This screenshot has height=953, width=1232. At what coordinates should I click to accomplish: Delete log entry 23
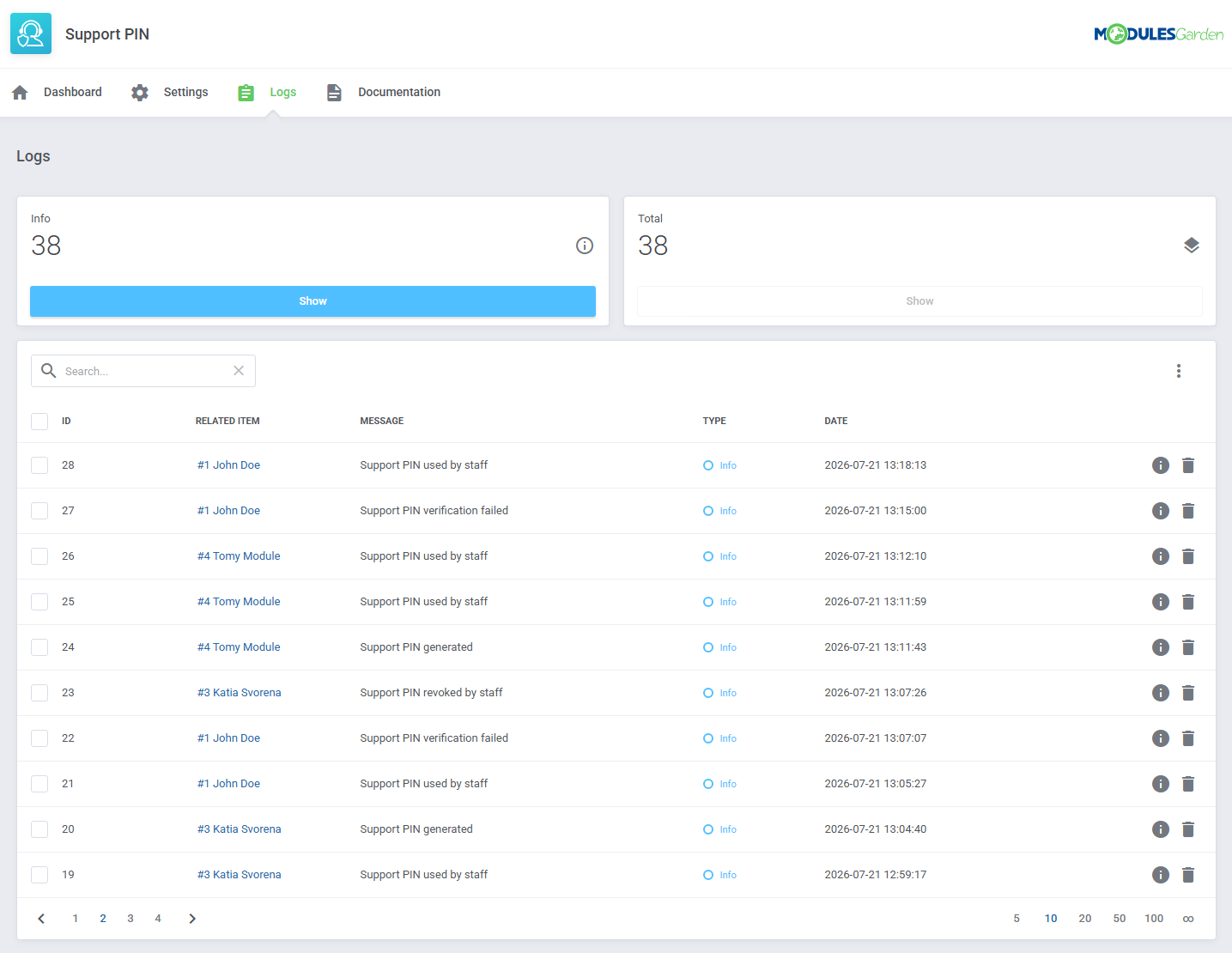point(1188,693)
